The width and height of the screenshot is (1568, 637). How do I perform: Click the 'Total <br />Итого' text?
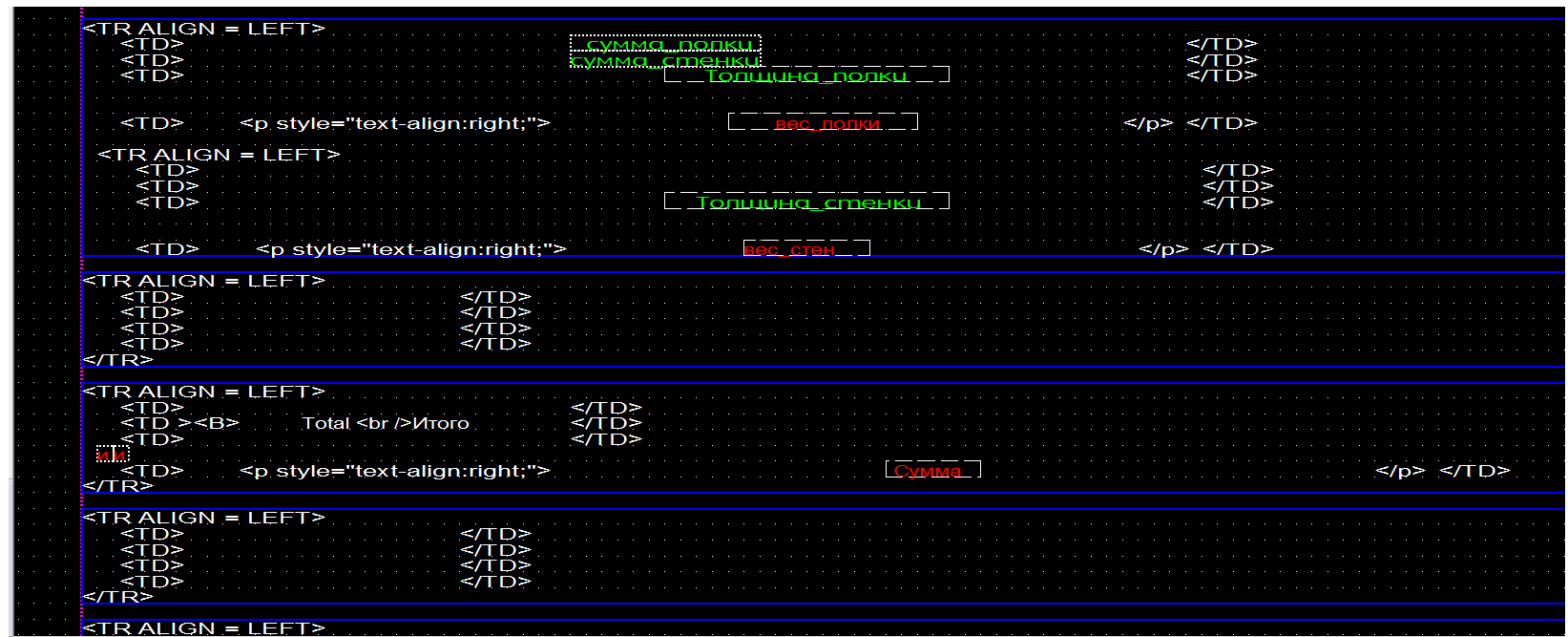pos(386,423)
